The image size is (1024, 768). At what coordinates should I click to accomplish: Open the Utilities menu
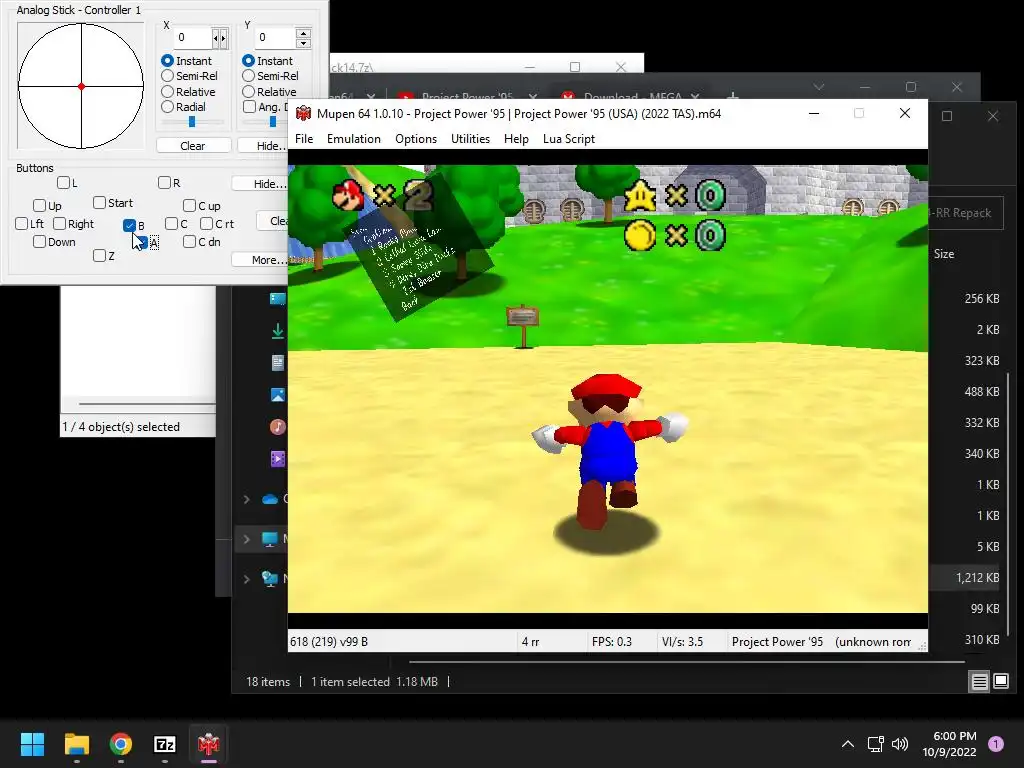pyautogui.click(x=470, y=138)
